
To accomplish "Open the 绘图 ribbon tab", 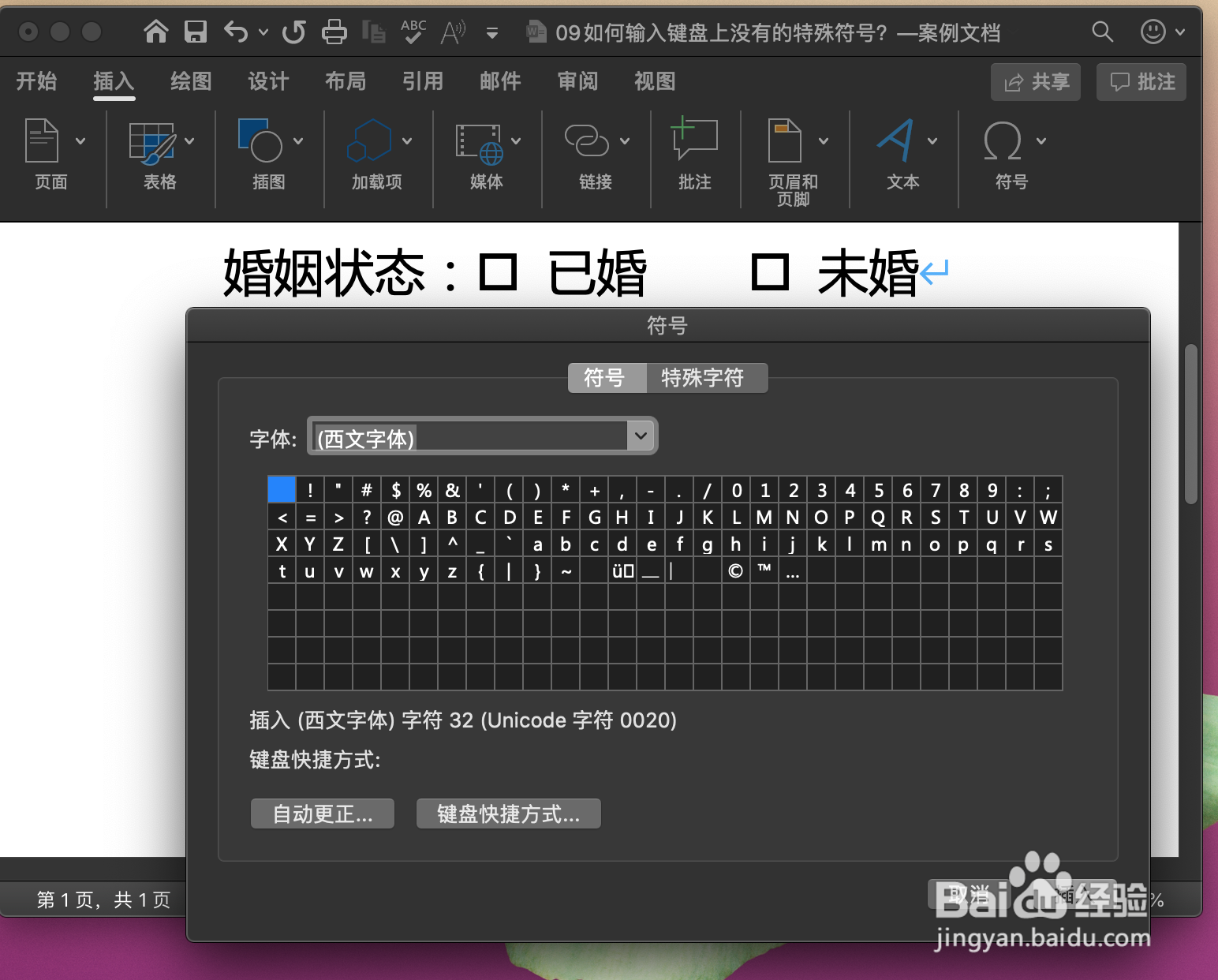I will pyautogui.click(x=191, y=80).
